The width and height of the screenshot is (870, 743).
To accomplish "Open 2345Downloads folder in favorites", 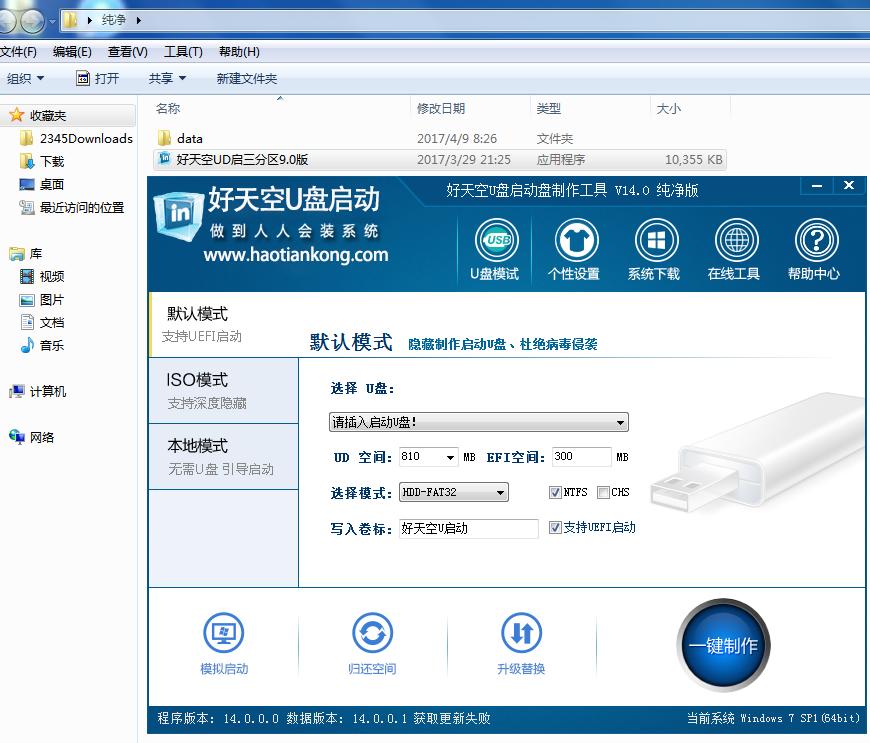I will click(76, 138).
